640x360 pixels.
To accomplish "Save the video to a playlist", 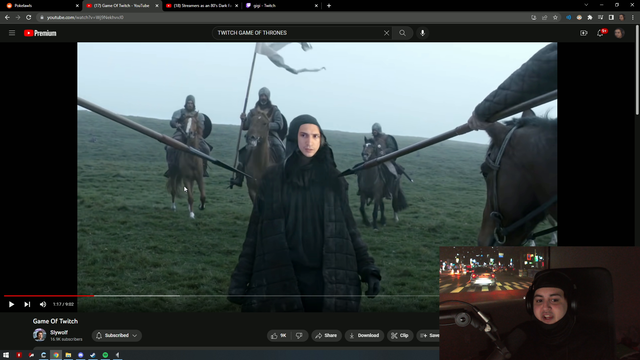I will pos(428,336).
